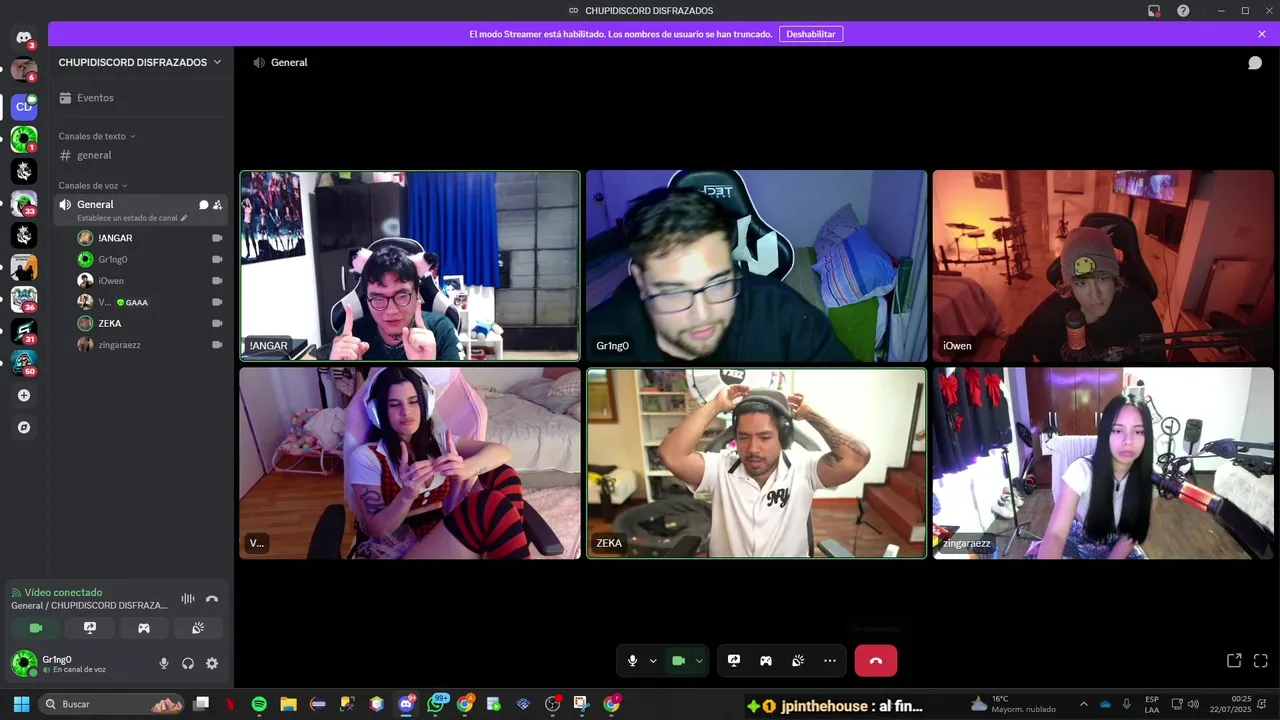Open server icon with badge 31
Viewport: 1280px width, 720px height.
pos(24,331)
